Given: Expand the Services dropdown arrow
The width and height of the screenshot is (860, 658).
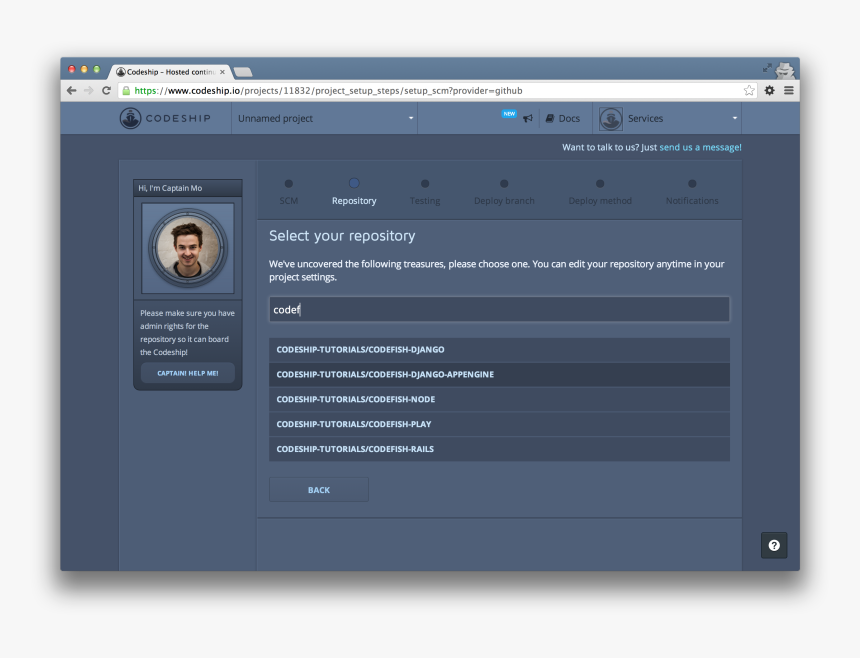Looking at the screenshot, I should click(734, 118).
